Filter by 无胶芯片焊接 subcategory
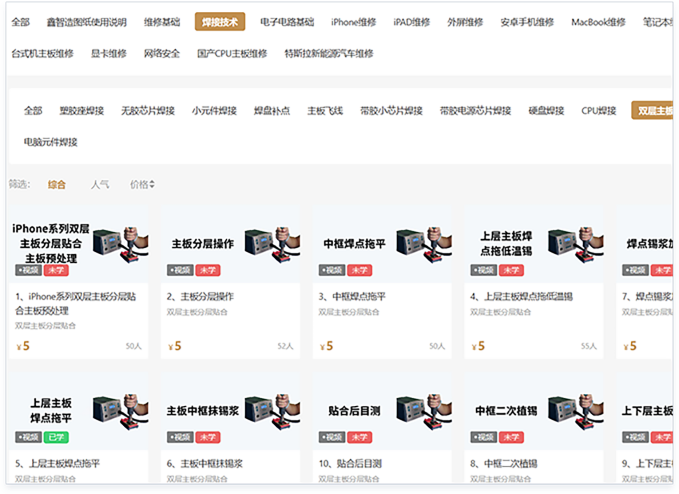This screenshot has height=494, width=679. tap(148, 111)
